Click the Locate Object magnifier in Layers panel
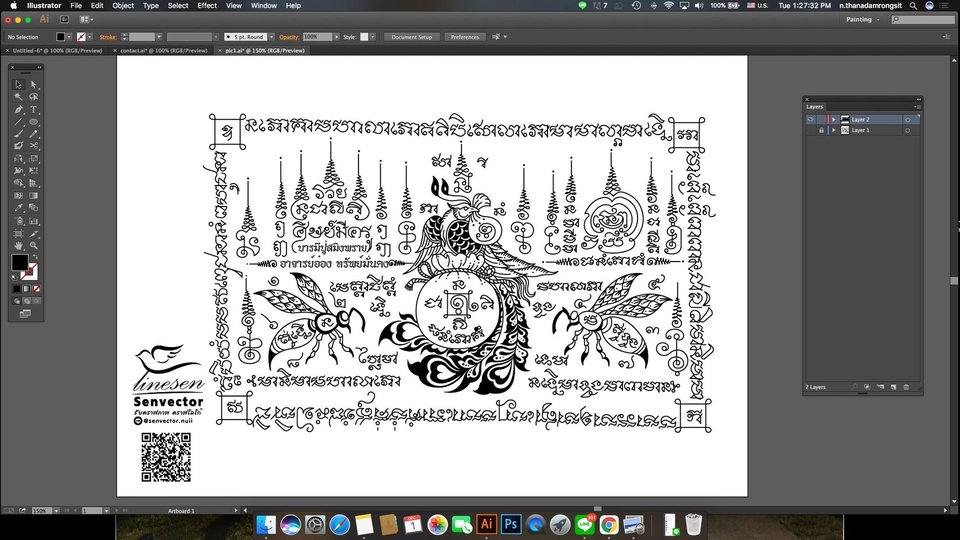 tap(855, 387)
